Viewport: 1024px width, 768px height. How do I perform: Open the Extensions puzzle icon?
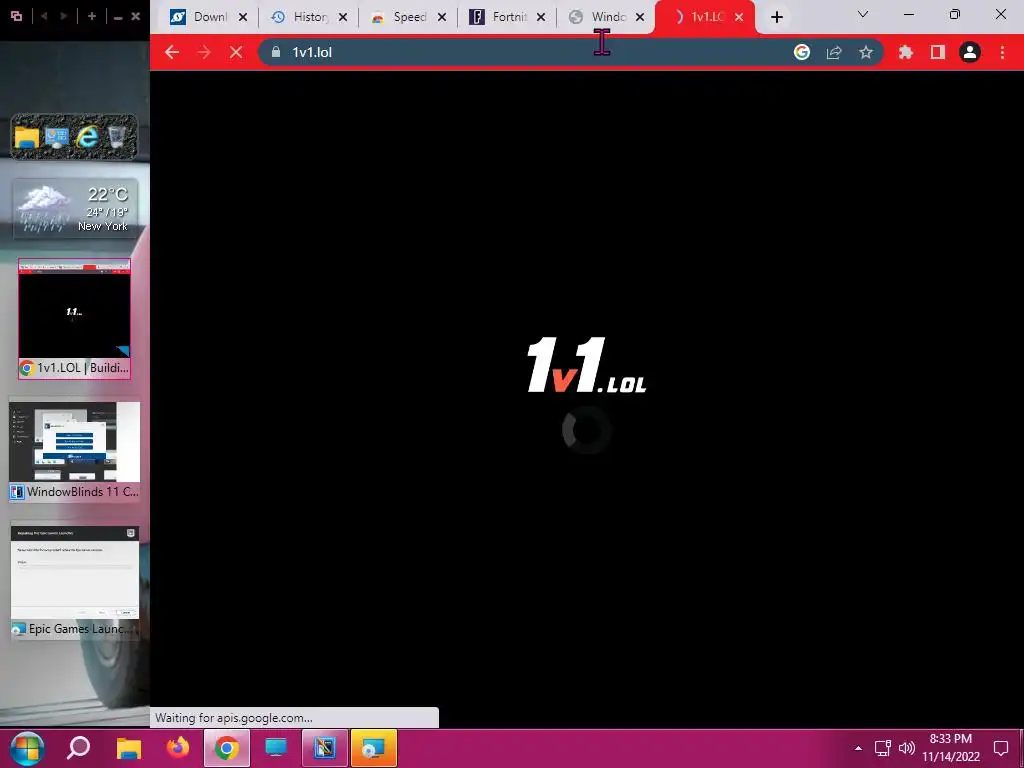point(906,52)
